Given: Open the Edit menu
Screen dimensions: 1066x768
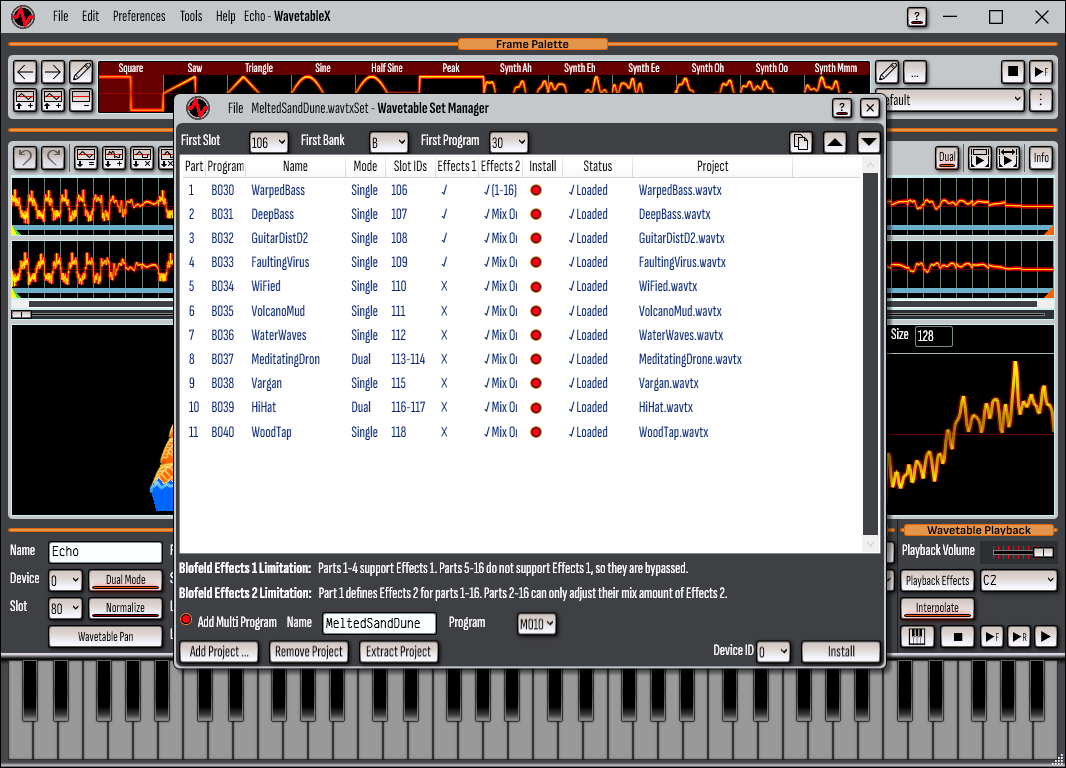Looking at the screenshot, I should (x=90, y=16).
